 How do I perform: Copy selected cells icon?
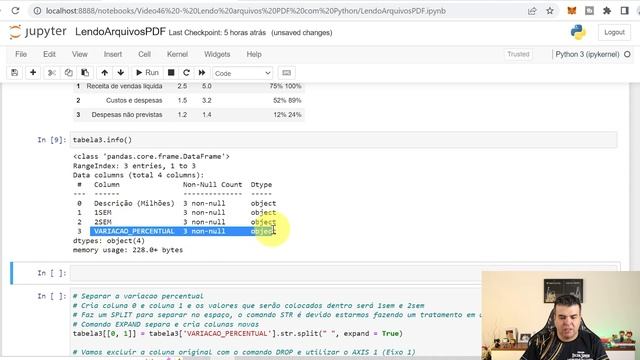click(x=68, y=73)
